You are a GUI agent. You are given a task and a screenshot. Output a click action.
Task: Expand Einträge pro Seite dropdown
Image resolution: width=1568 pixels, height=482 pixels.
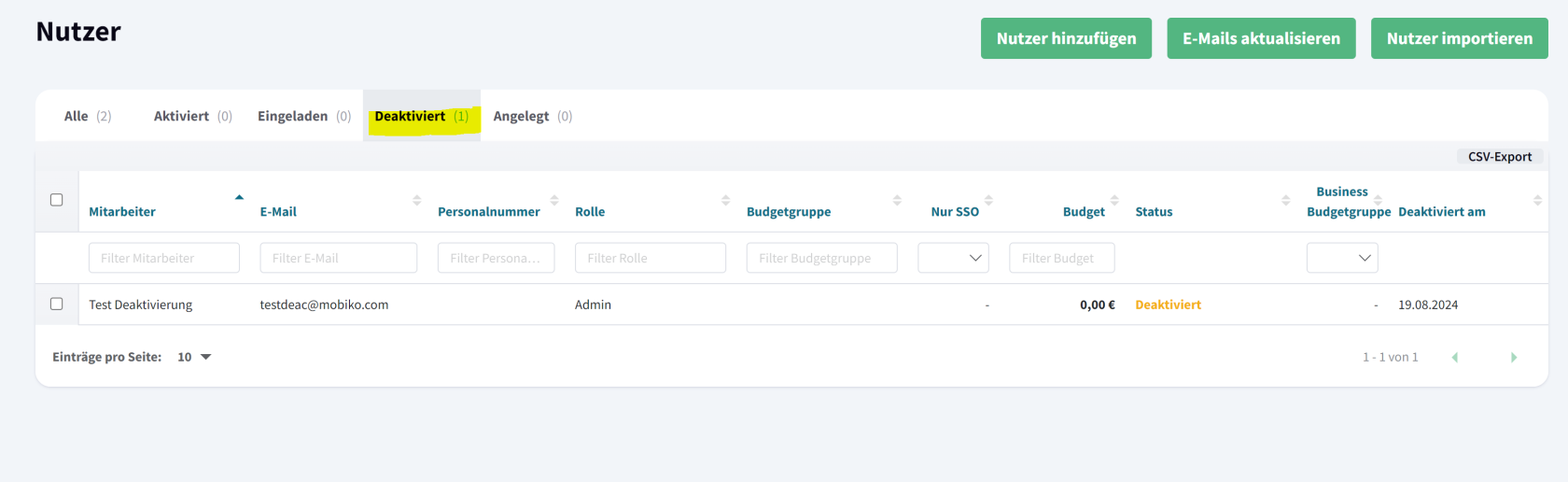point(194,357)
